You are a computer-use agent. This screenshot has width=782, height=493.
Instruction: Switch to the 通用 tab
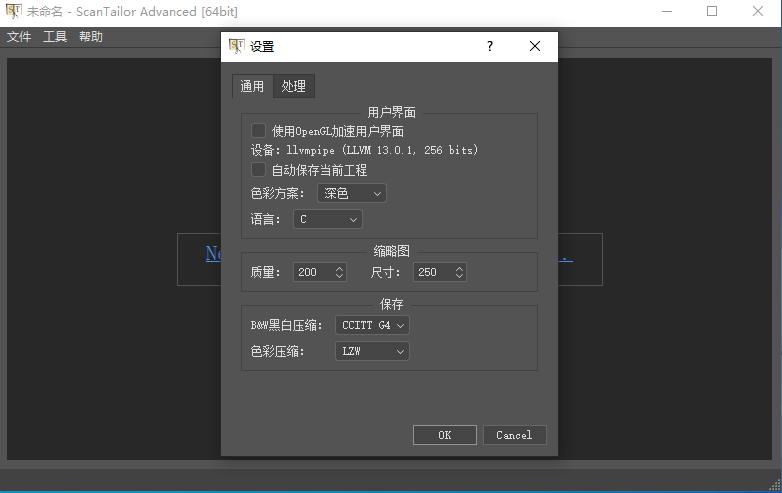[x=252, y=86]
